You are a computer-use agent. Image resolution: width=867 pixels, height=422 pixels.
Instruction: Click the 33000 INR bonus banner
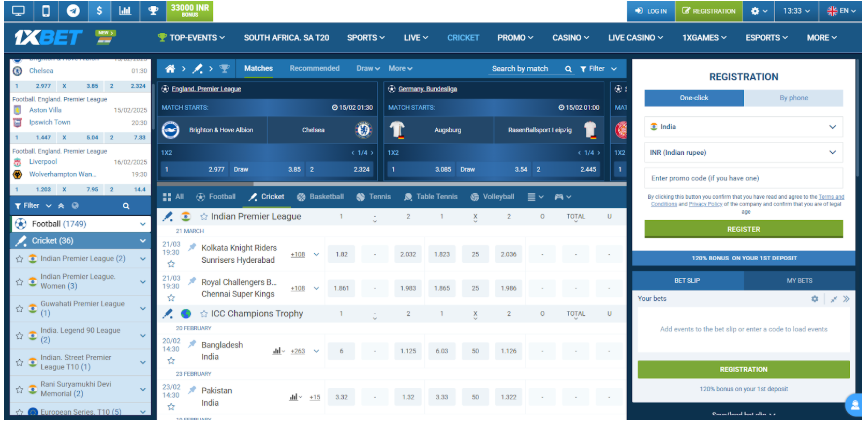[190, 11]
